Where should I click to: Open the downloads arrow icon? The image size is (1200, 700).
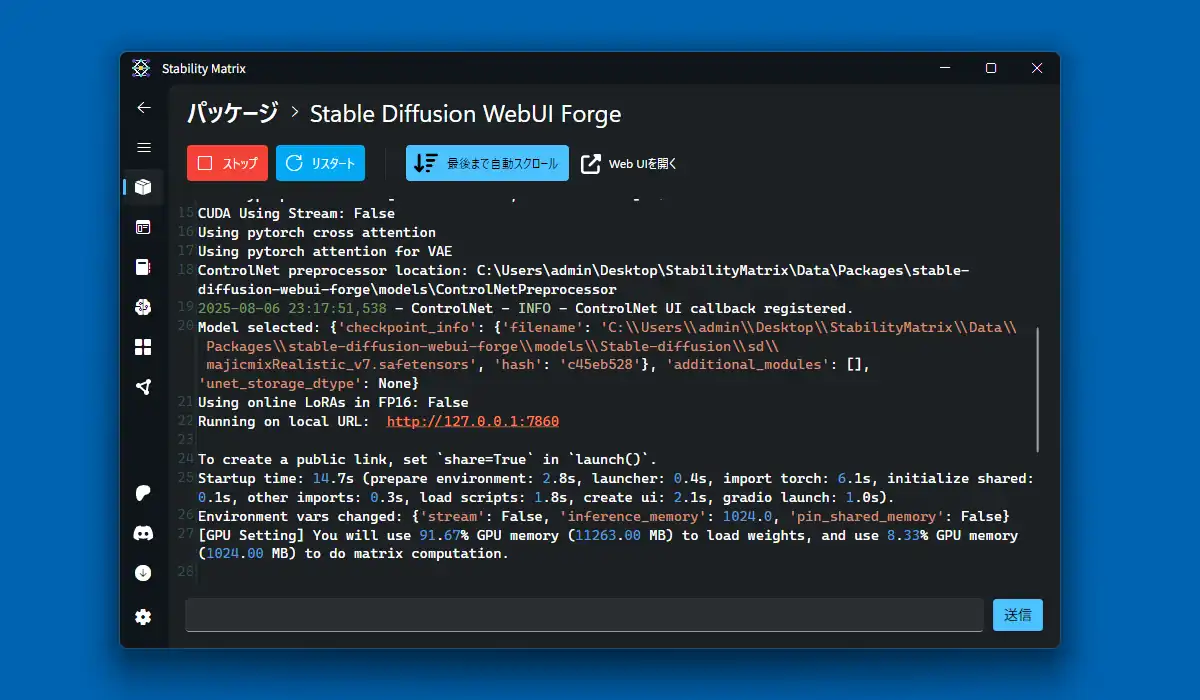click(x=144, y=573)
